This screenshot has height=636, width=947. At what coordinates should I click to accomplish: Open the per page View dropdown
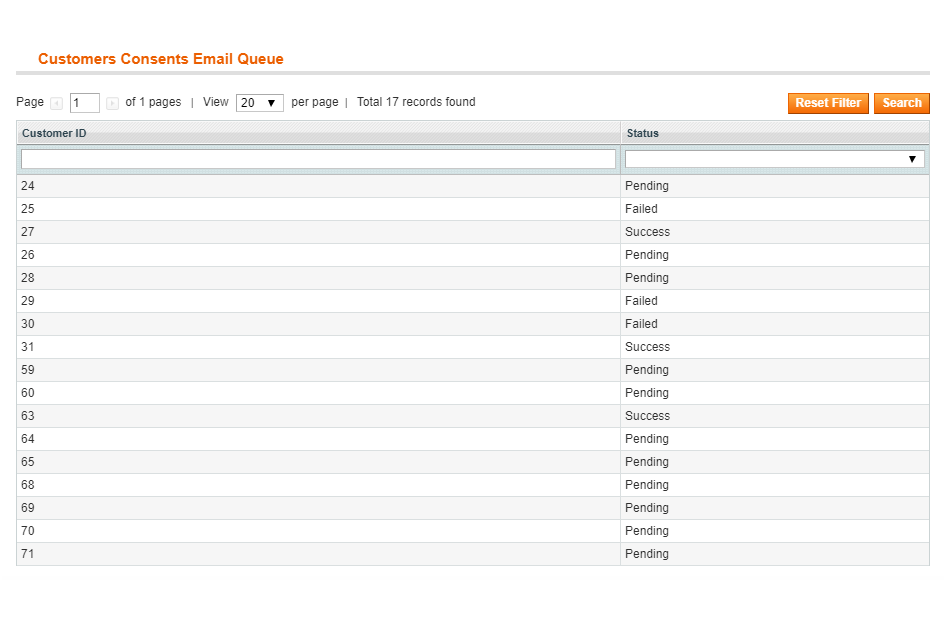(x=259, y=103)
